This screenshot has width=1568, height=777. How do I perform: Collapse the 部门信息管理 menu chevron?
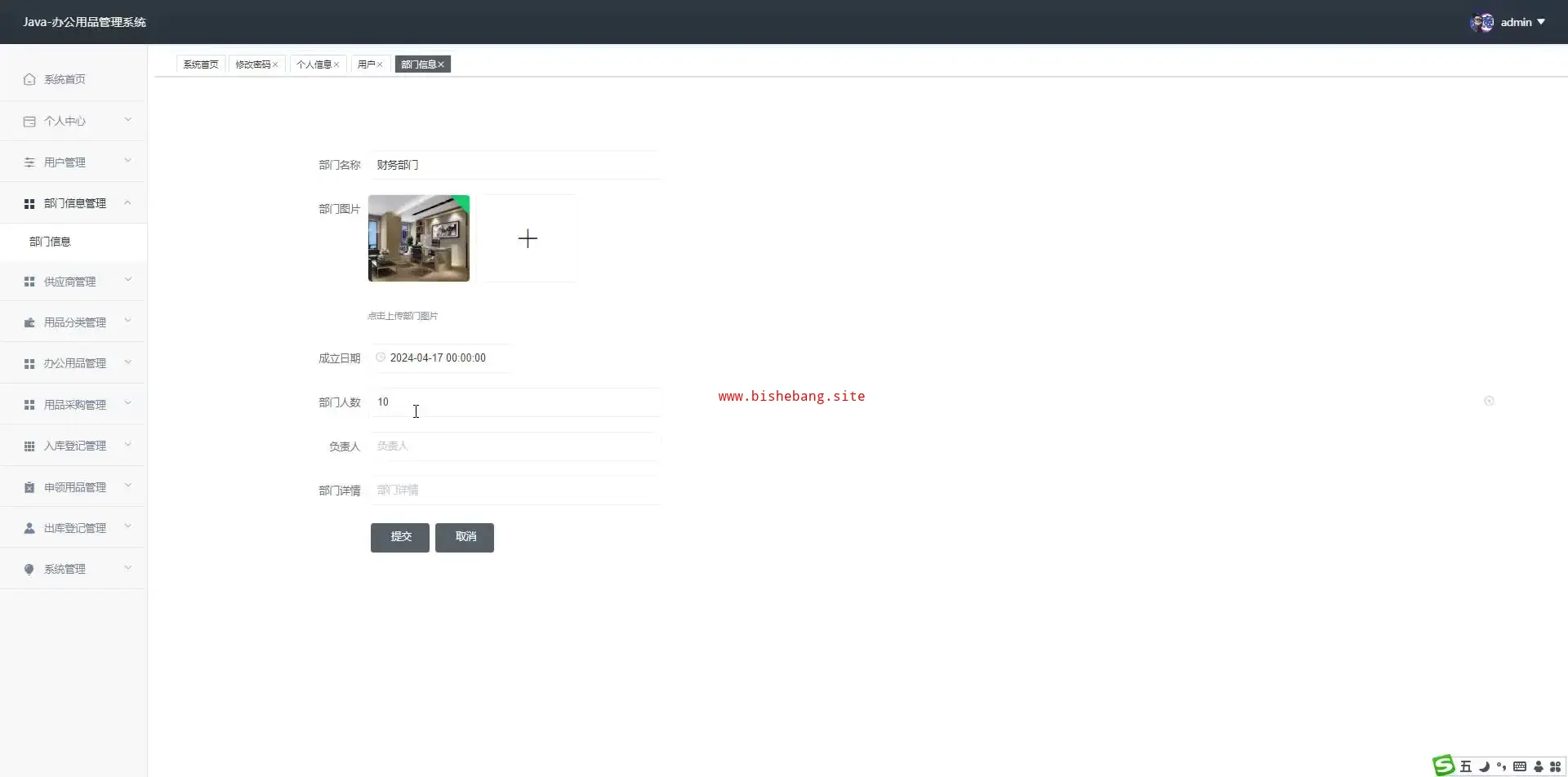pos(128,202)
